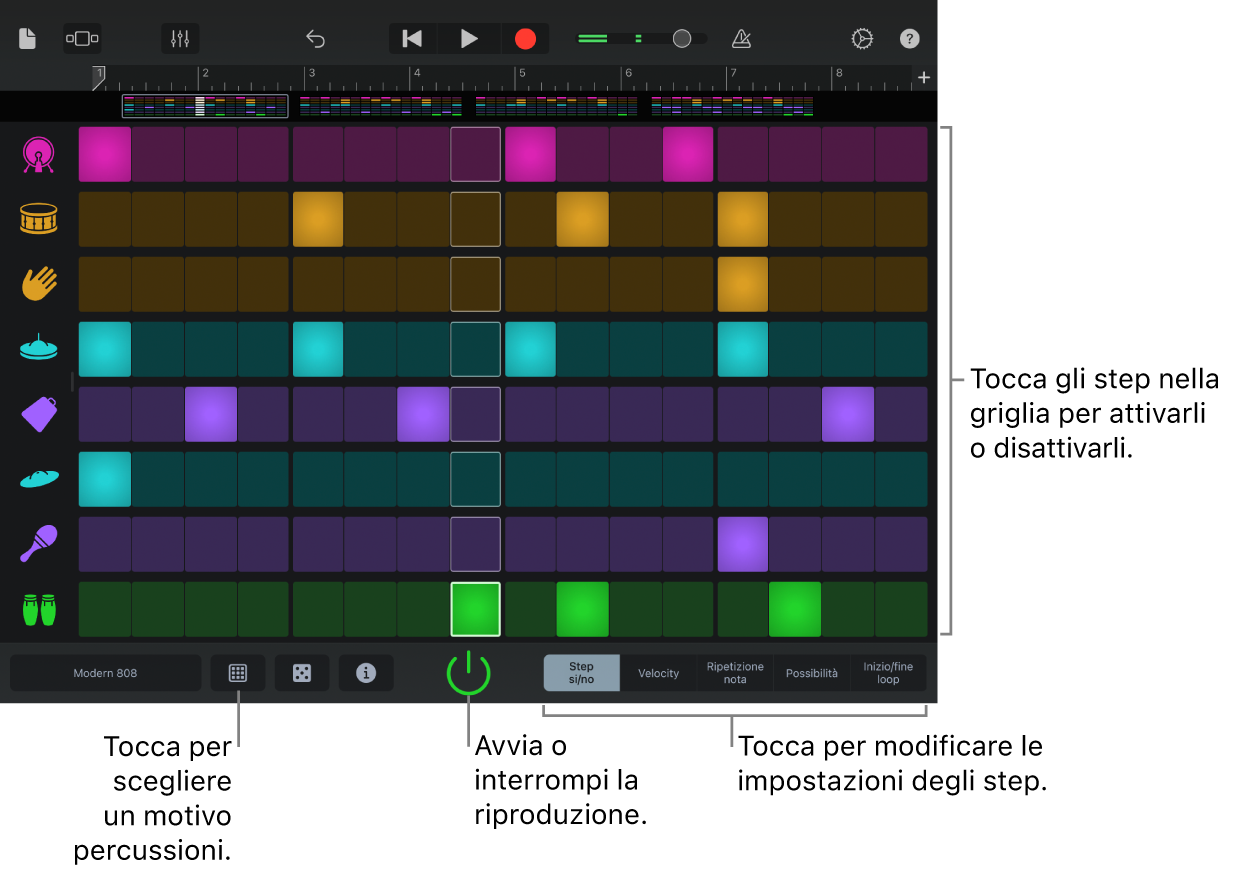The image size is (1234, 872).
Task: Select the kick drum row icon
Action: 38,154
